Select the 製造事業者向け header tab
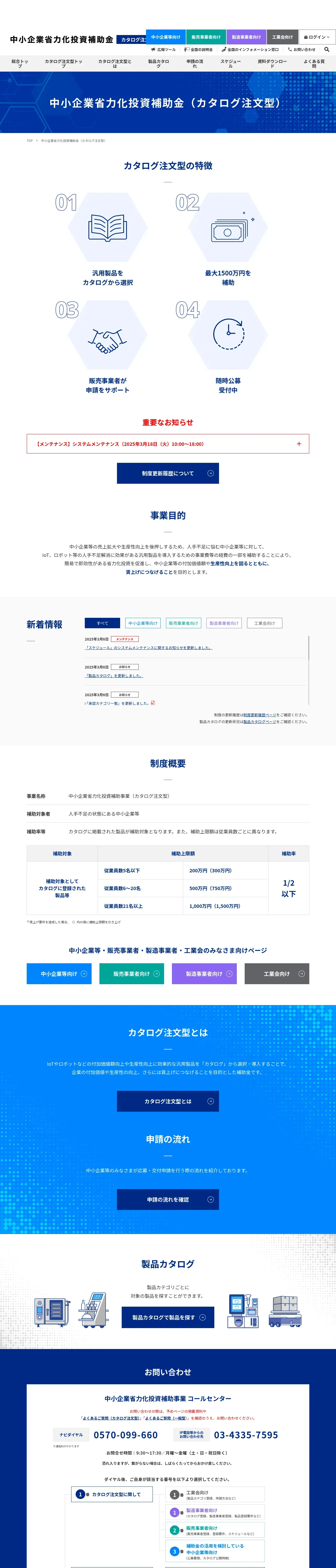 click(x=246, y=37)
